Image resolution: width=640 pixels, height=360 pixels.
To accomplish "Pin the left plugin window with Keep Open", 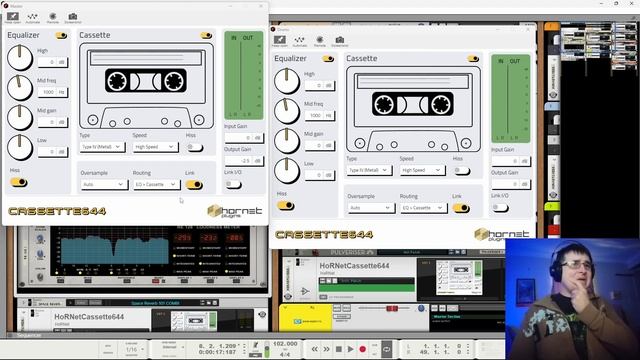I will 13,18.
